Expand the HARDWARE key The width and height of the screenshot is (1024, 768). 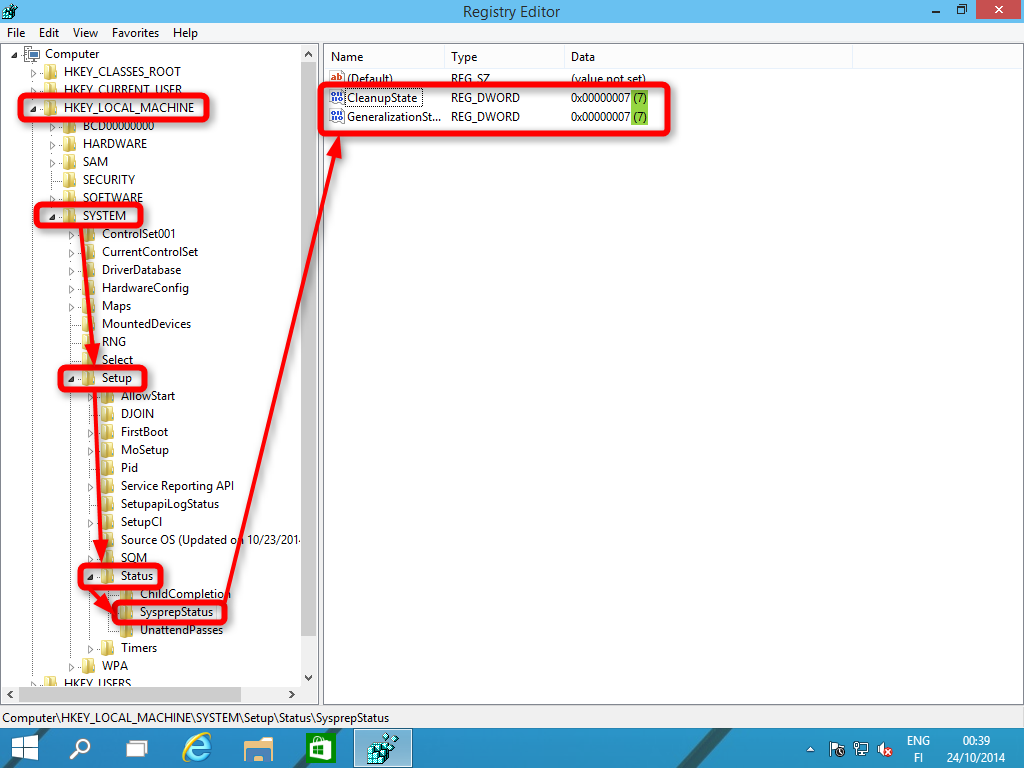click(52, 145)
